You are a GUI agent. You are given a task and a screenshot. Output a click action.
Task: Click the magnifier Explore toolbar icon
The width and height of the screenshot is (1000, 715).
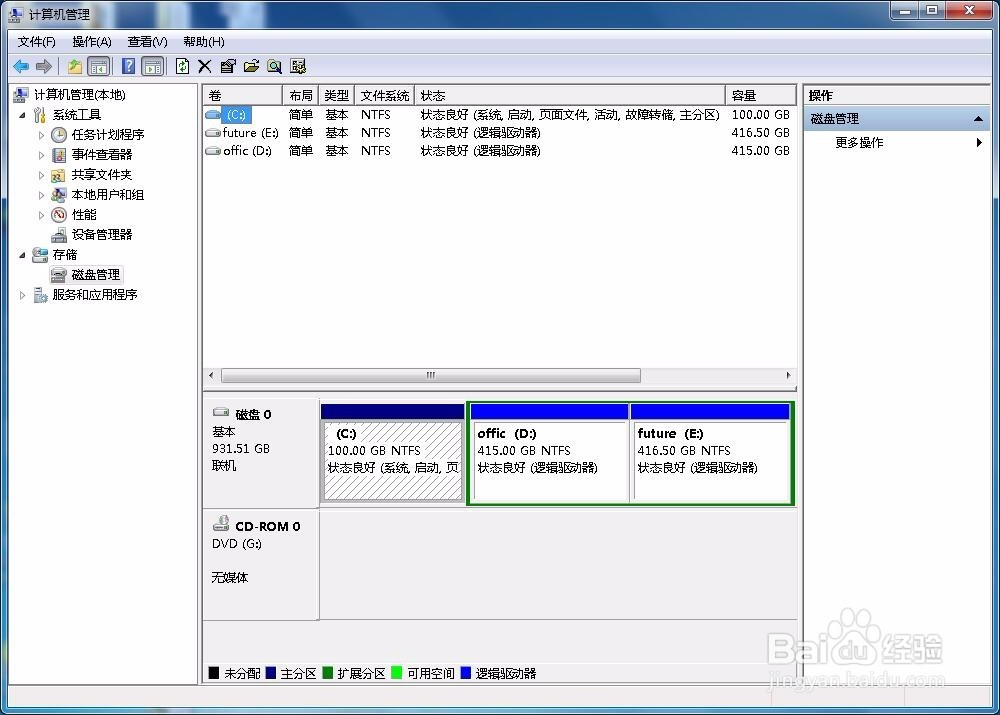(274, 66)
